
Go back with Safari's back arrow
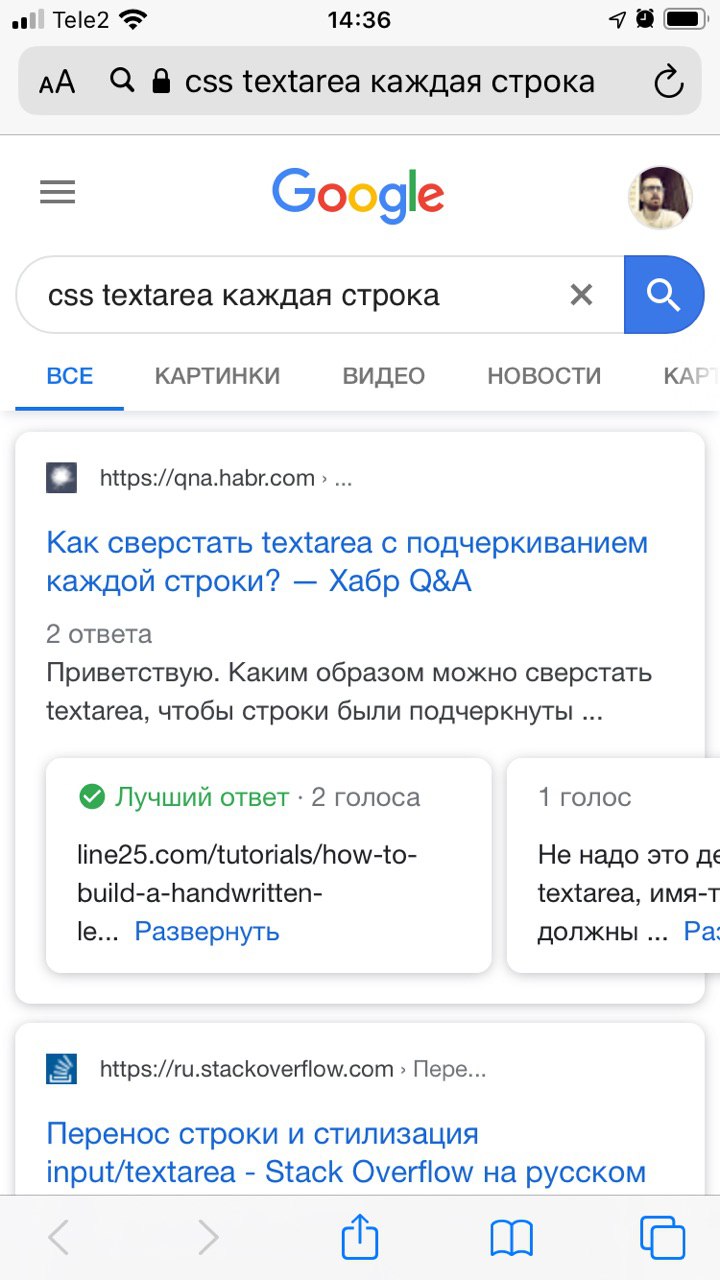pyautogui.click(x=59, y=1238)
